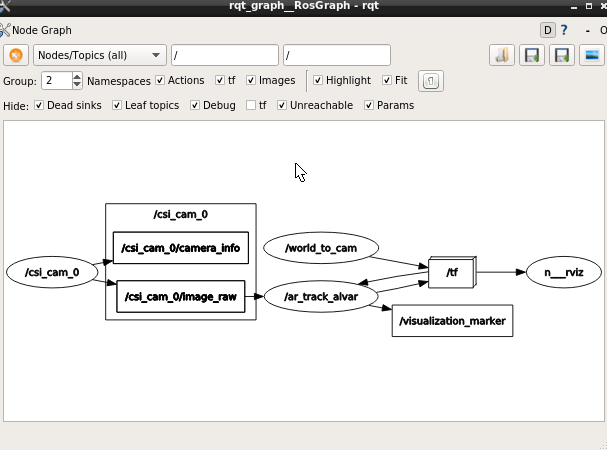Screen dimensions: 607x450
Task: Increase the Group depth value
Action: 77,76
